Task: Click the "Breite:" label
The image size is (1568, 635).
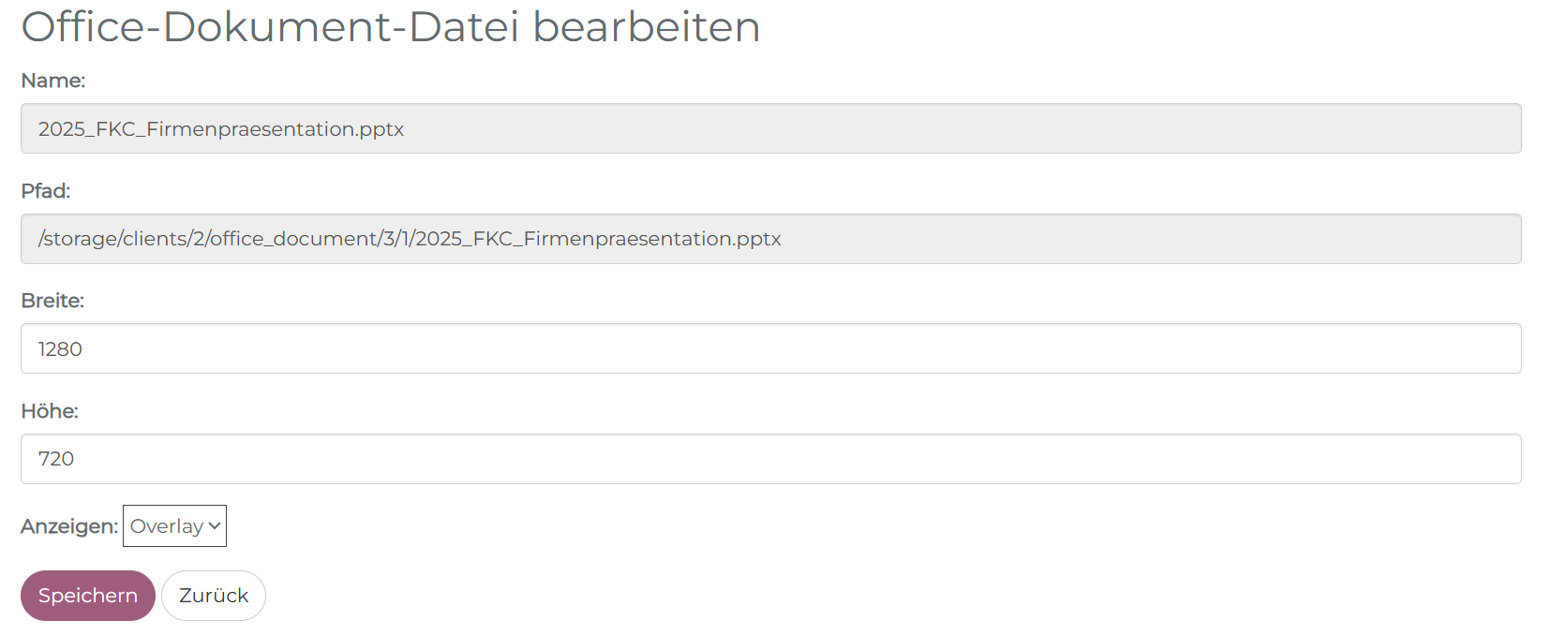Action: [x=52, y=301]
